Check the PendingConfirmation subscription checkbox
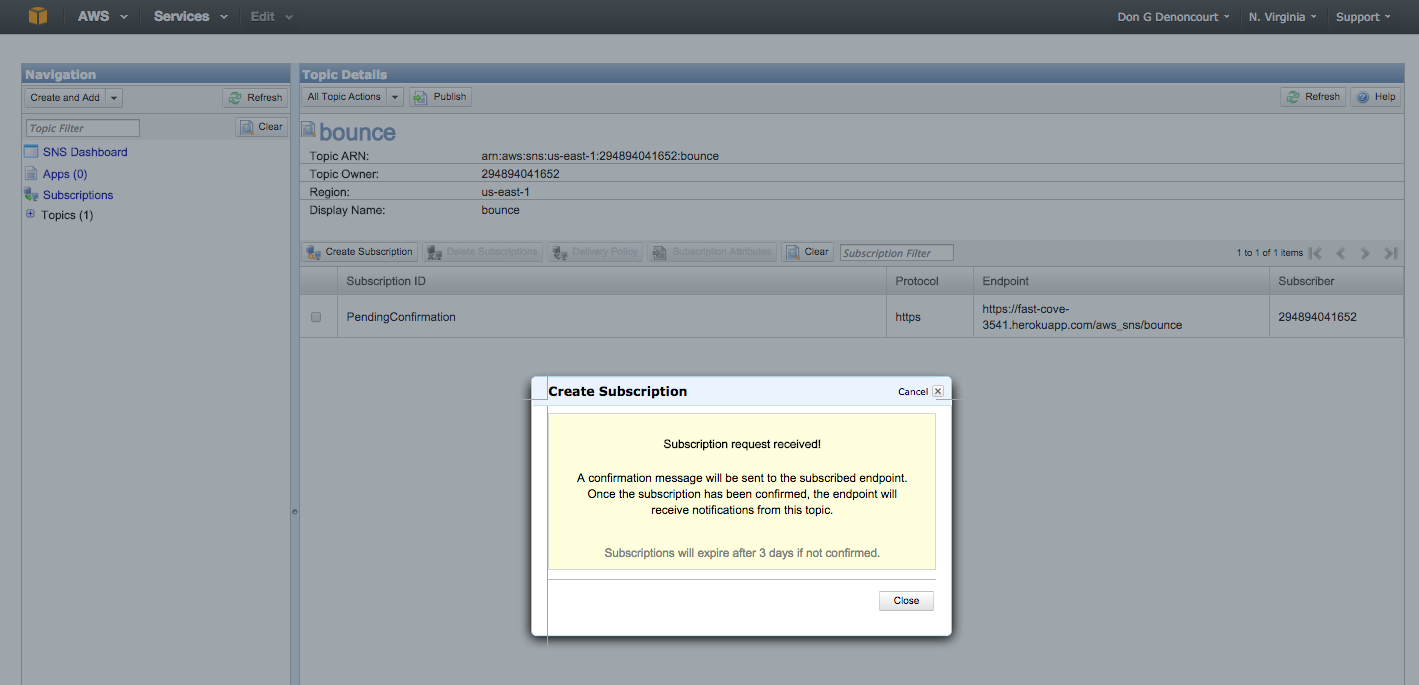Viewport: 1419px width, 685px height. (316, 317)
